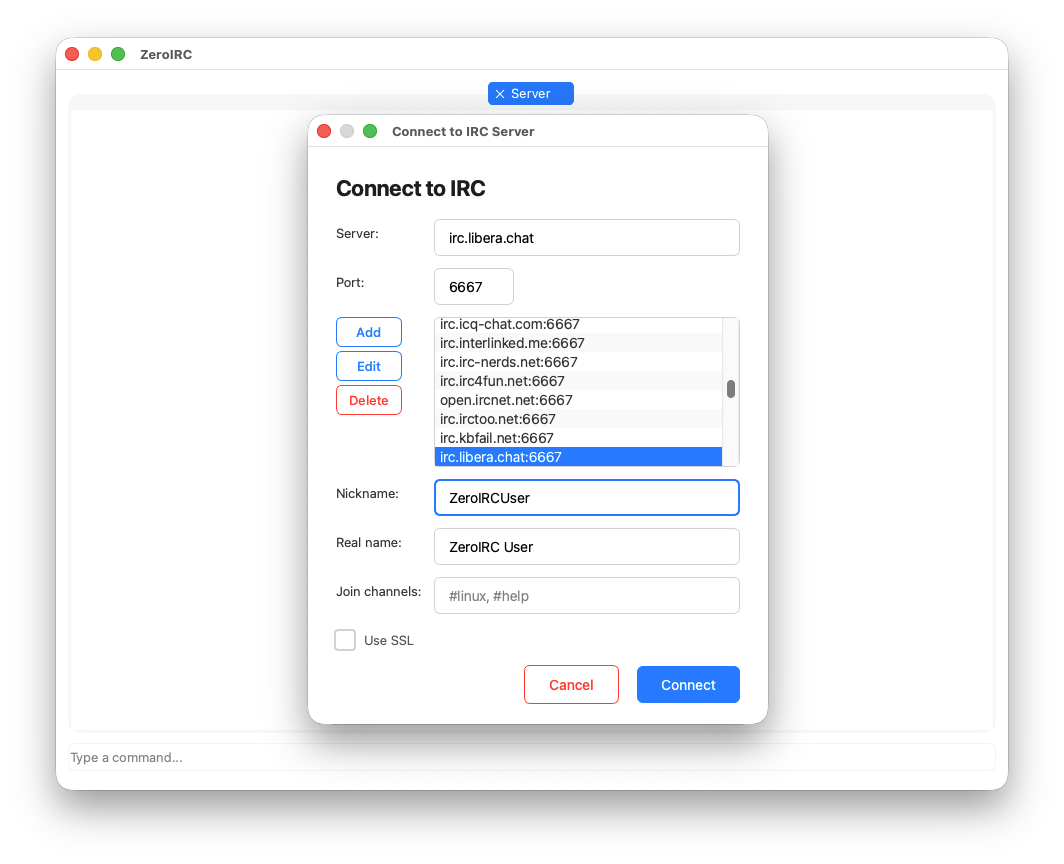
Task: Maximize the Connect to IRC Server dialog
Action: [x=370, y=131]
